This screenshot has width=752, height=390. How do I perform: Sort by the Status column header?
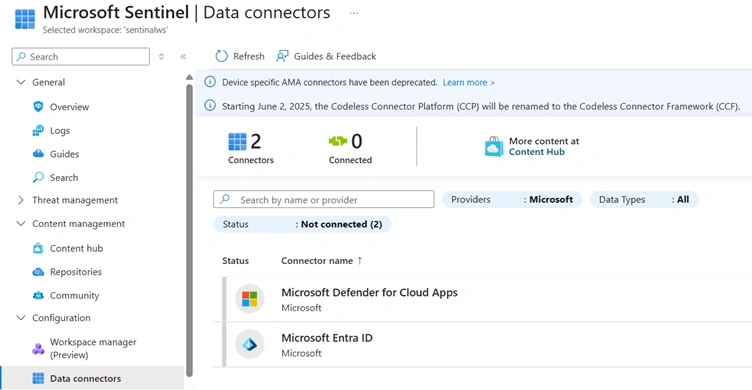tap(235, 261)
